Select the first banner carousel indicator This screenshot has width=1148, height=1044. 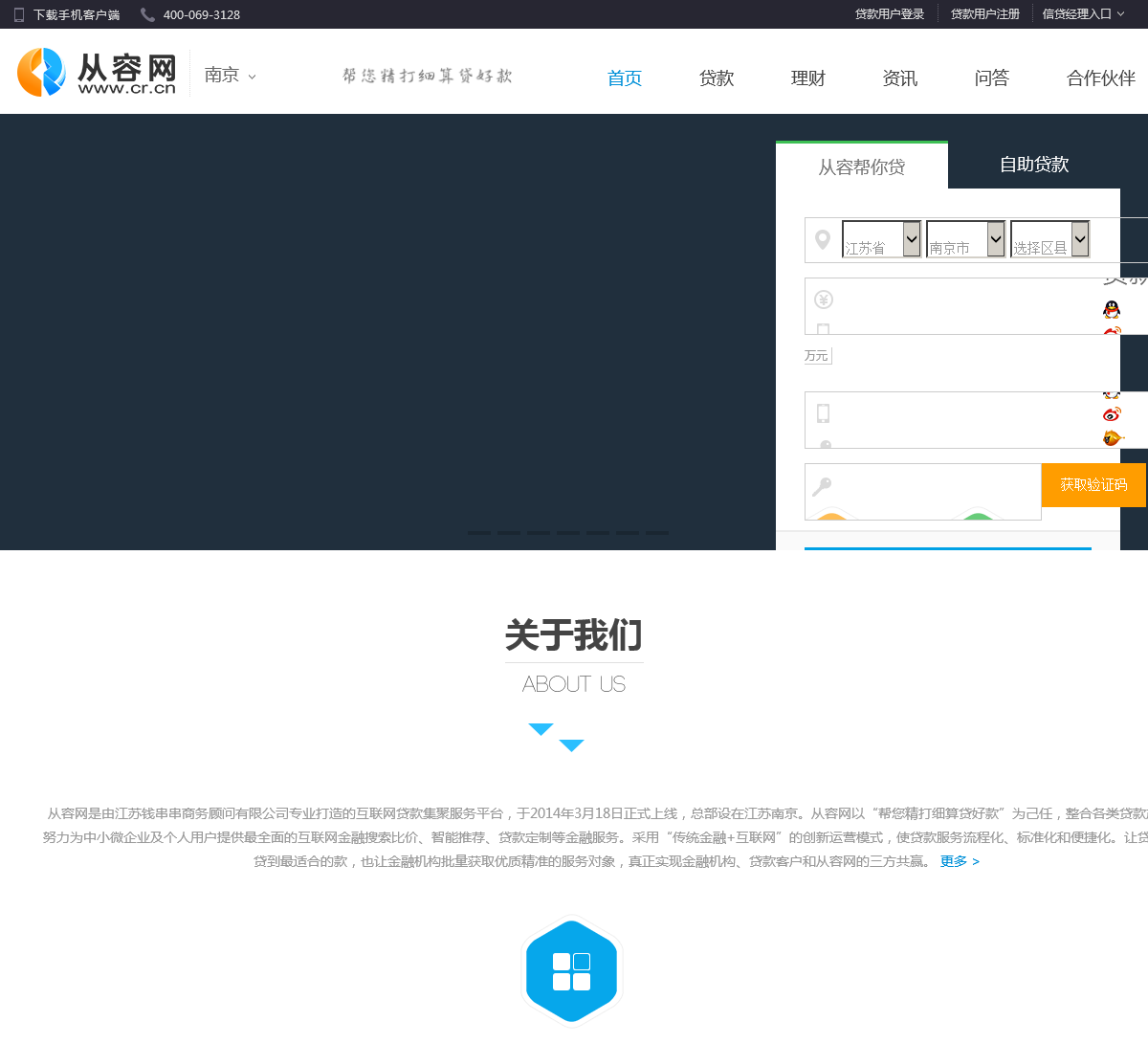(x=479, y=533)
